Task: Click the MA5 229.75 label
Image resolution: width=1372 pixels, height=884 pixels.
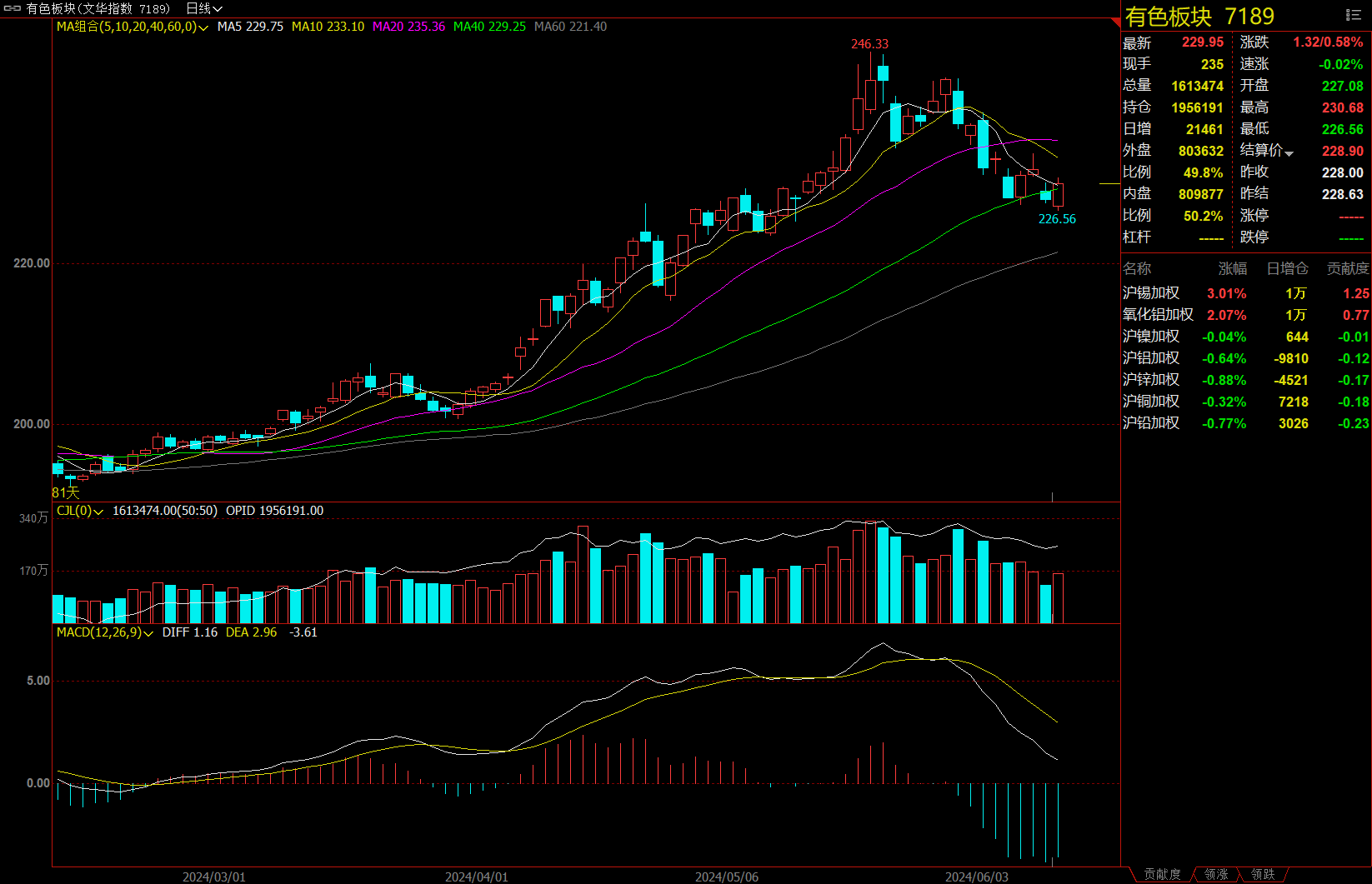Action: 250,27
